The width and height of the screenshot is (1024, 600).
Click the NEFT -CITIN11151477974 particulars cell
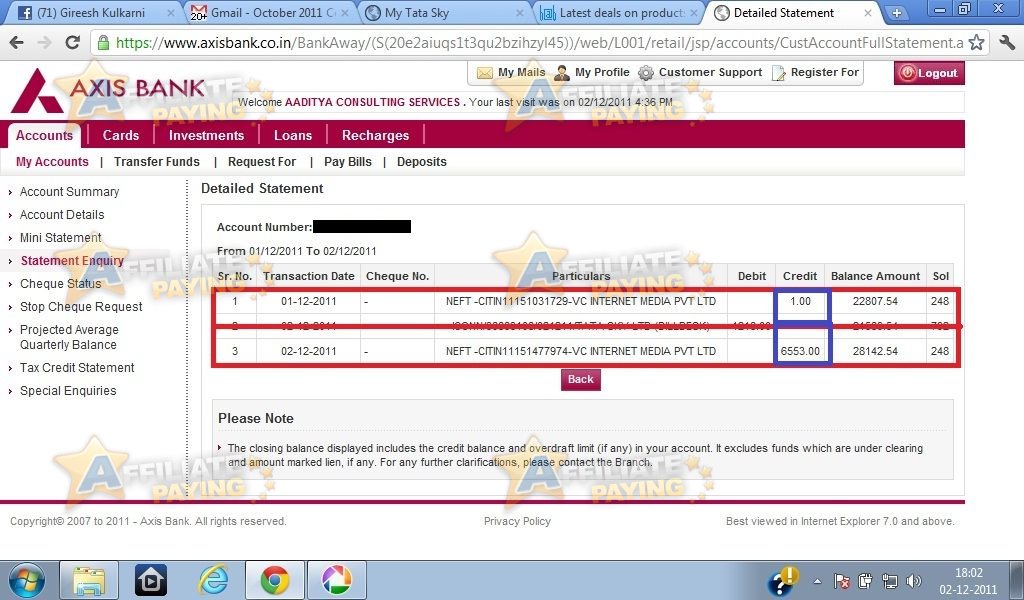tap(581, 351)
